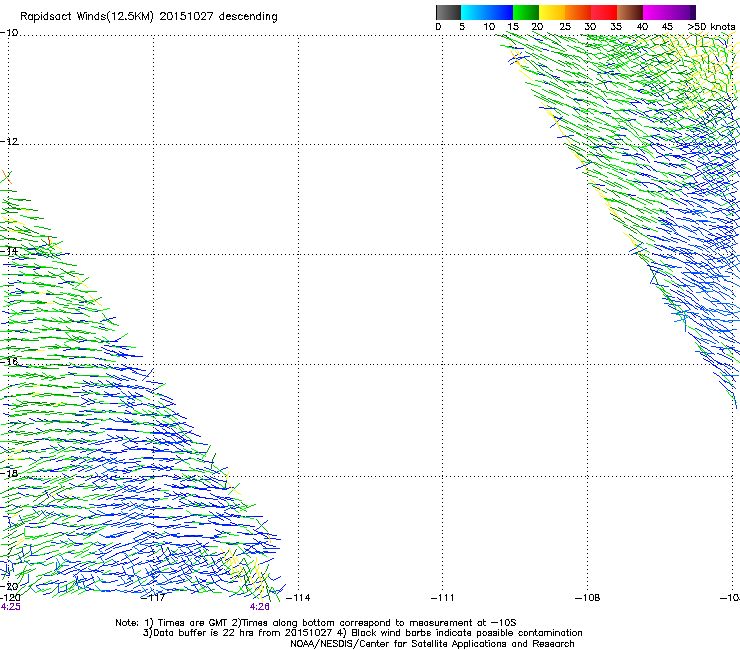Click the '-114' longitude axis label
This screenshot has width=740, height=650.
click(298, 598)
